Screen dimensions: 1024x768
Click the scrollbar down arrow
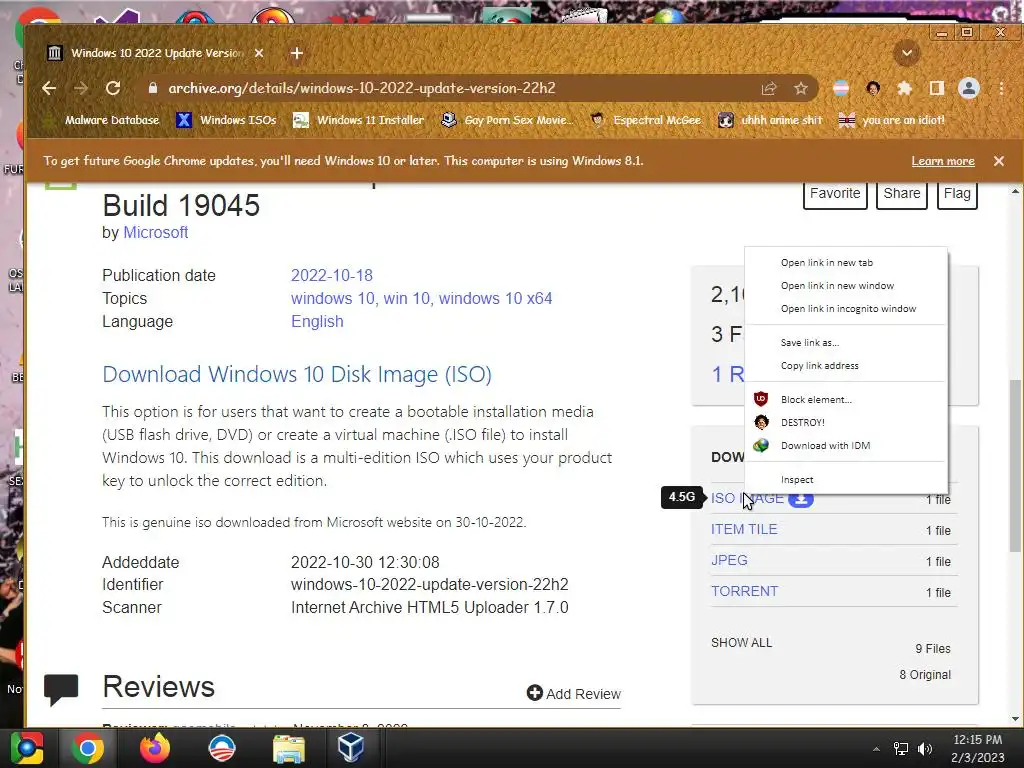click(1015, 719)
